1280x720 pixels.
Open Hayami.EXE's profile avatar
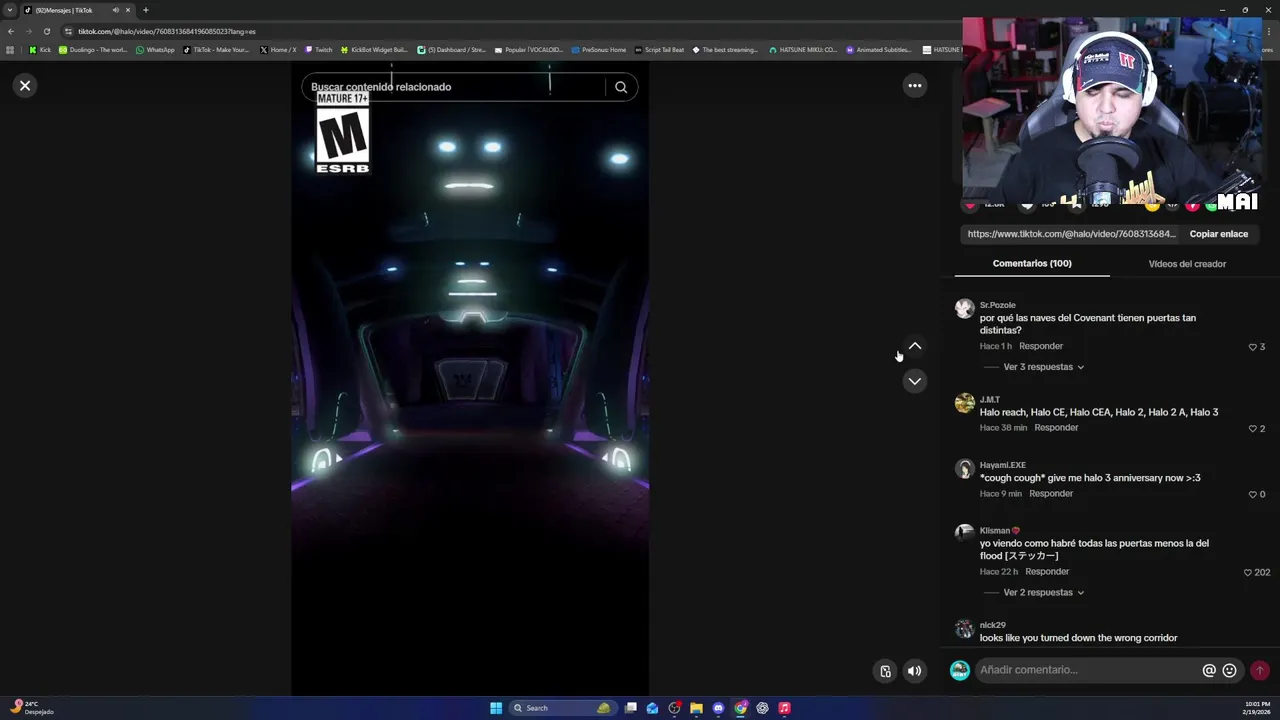(964, 469)
